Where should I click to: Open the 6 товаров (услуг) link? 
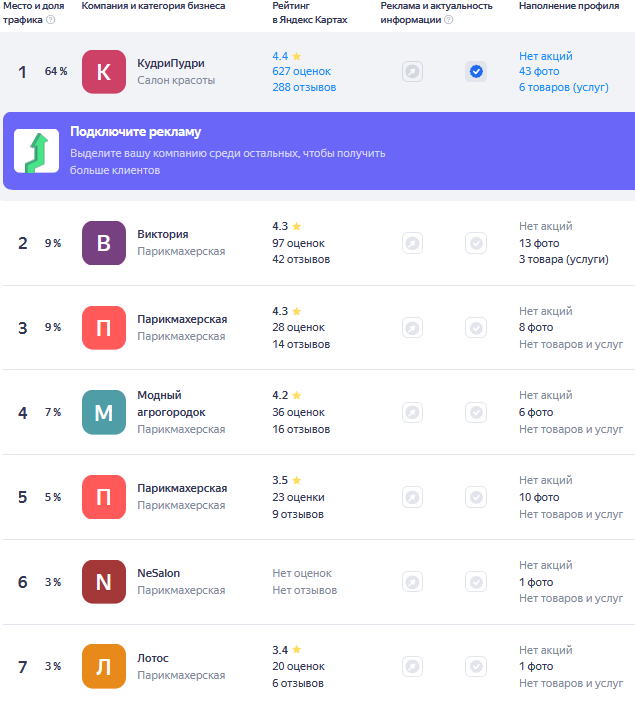[x=563, y=87]
